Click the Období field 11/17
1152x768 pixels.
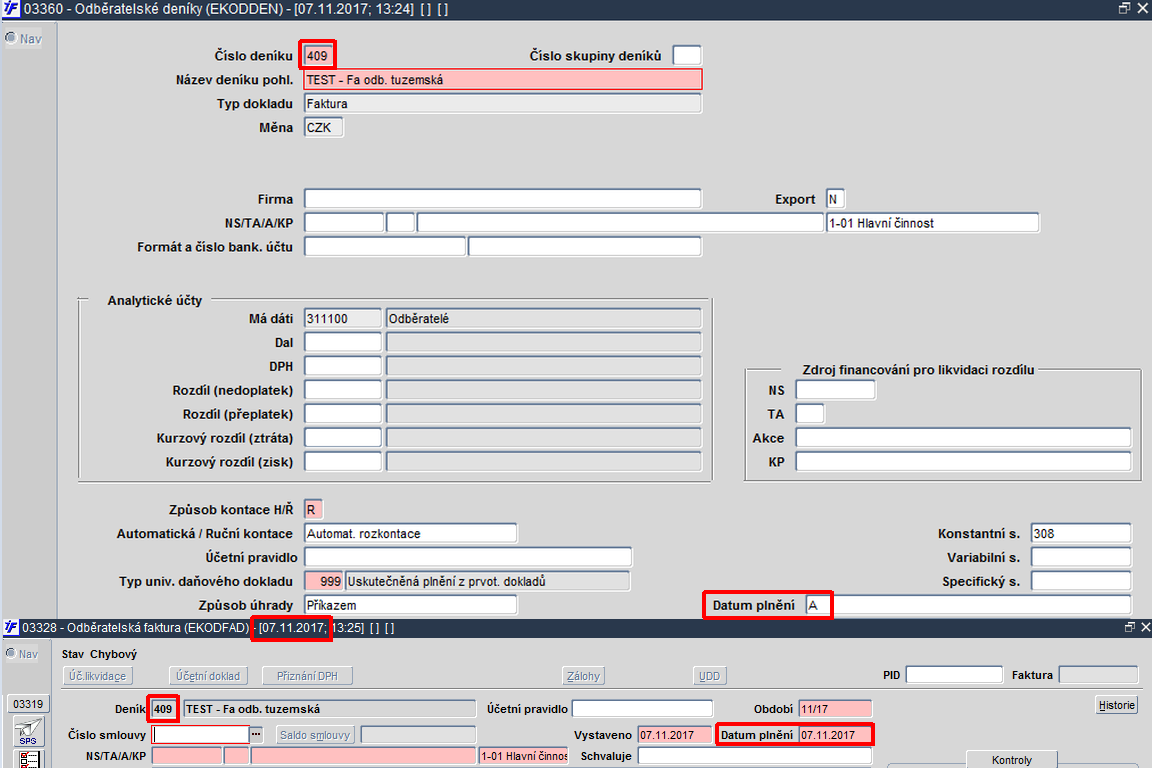pyautogui.click(x=835, y=708)
